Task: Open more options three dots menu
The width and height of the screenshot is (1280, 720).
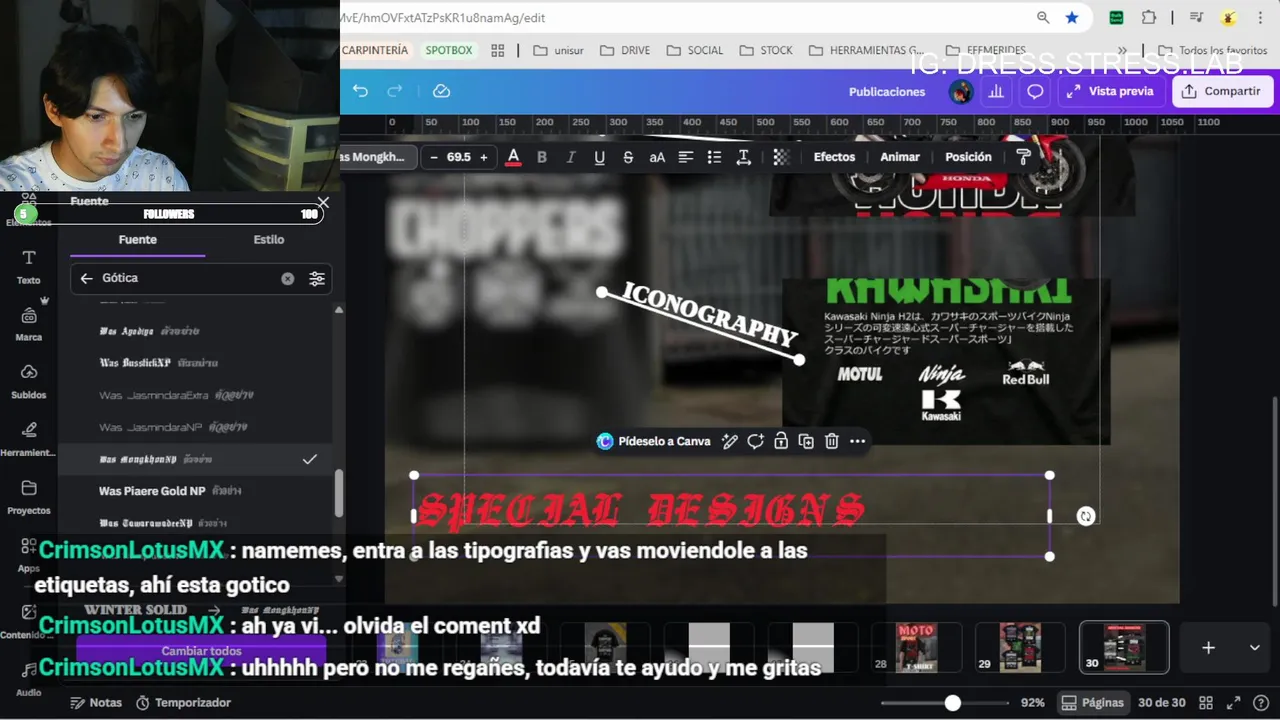Action: click(x=857, y=441)
